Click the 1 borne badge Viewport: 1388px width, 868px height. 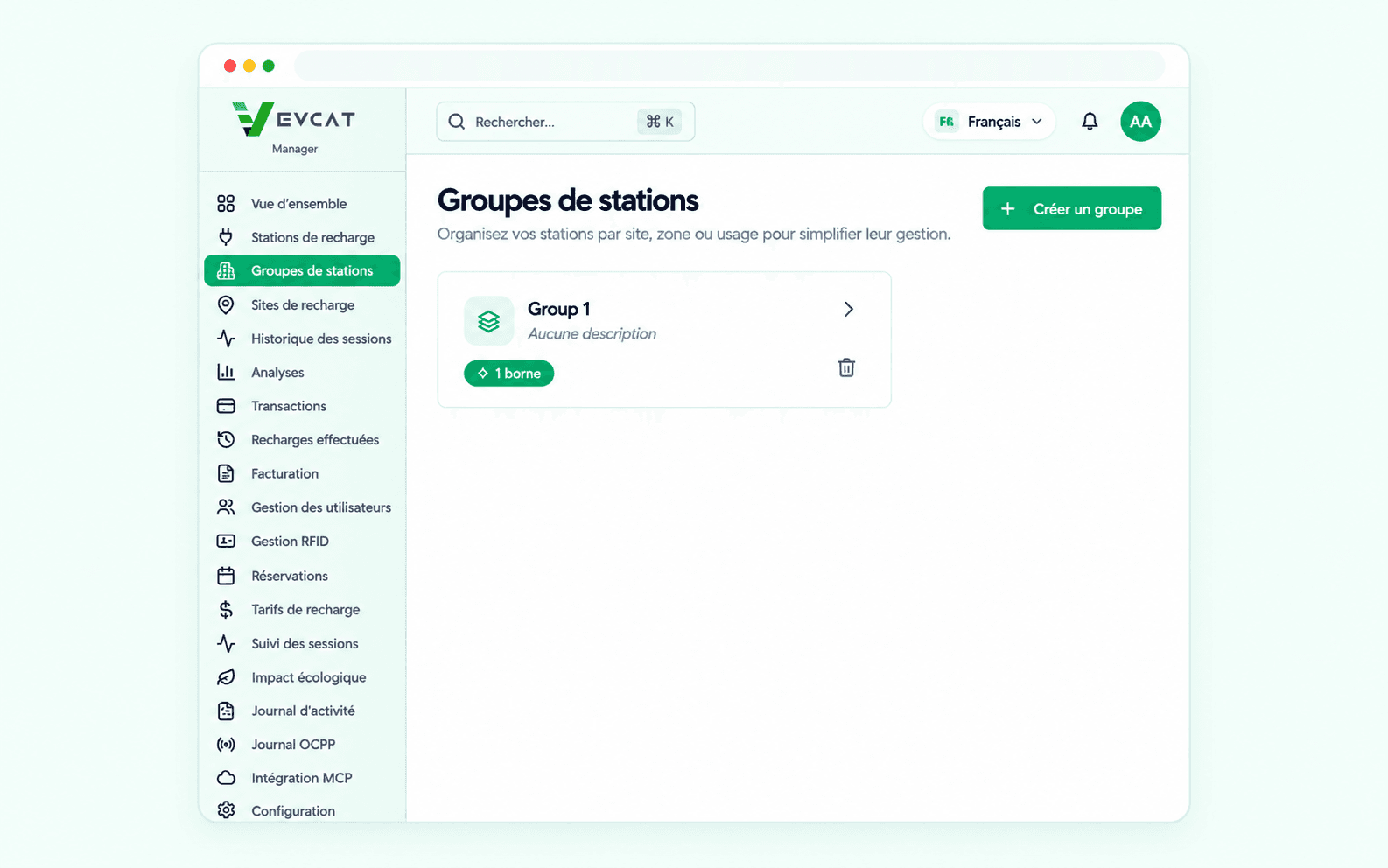(508, 374)
